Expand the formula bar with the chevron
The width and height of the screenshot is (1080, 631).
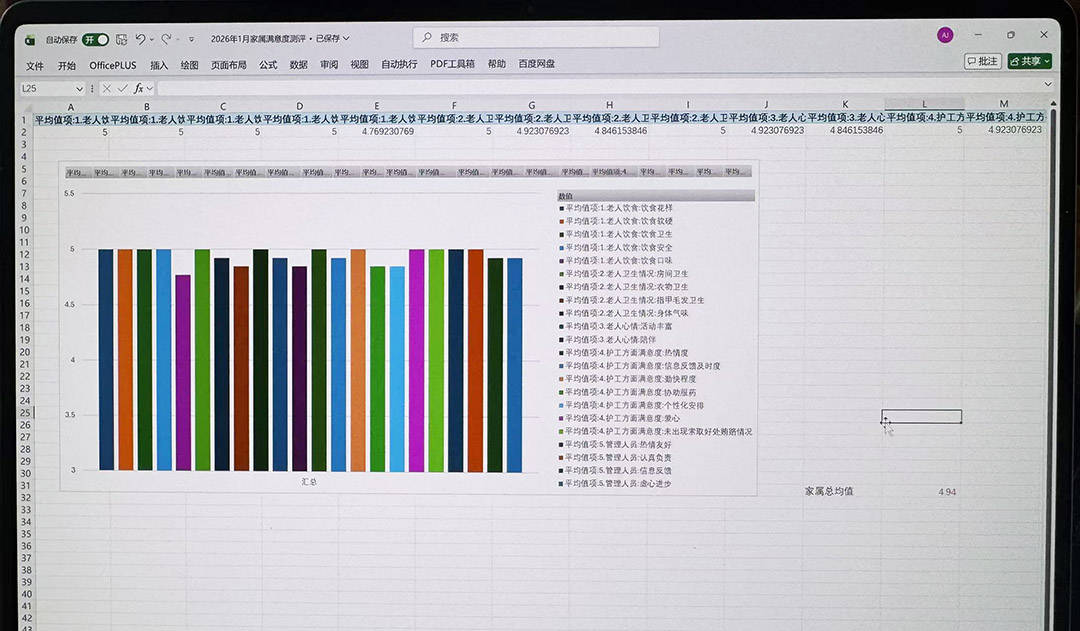(1047, 86)
